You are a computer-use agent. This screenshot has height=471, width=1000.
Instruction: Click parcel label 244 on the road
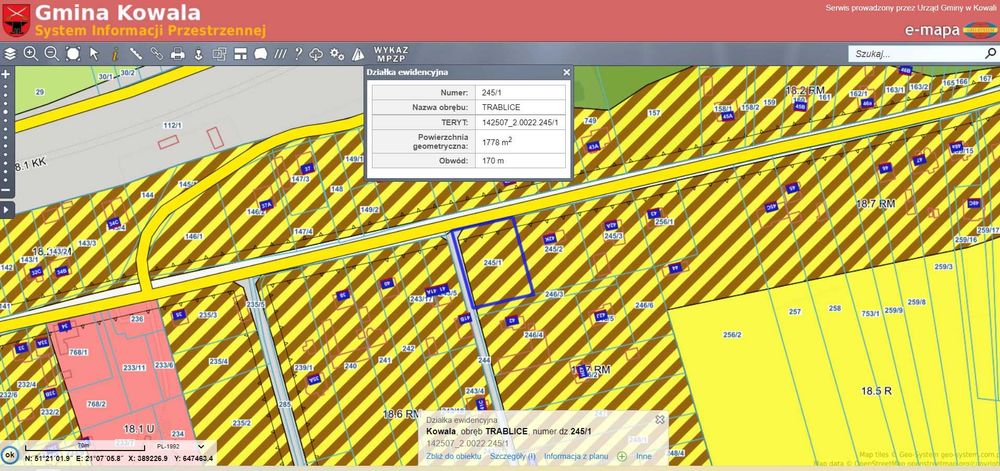[x=484, y=360]
